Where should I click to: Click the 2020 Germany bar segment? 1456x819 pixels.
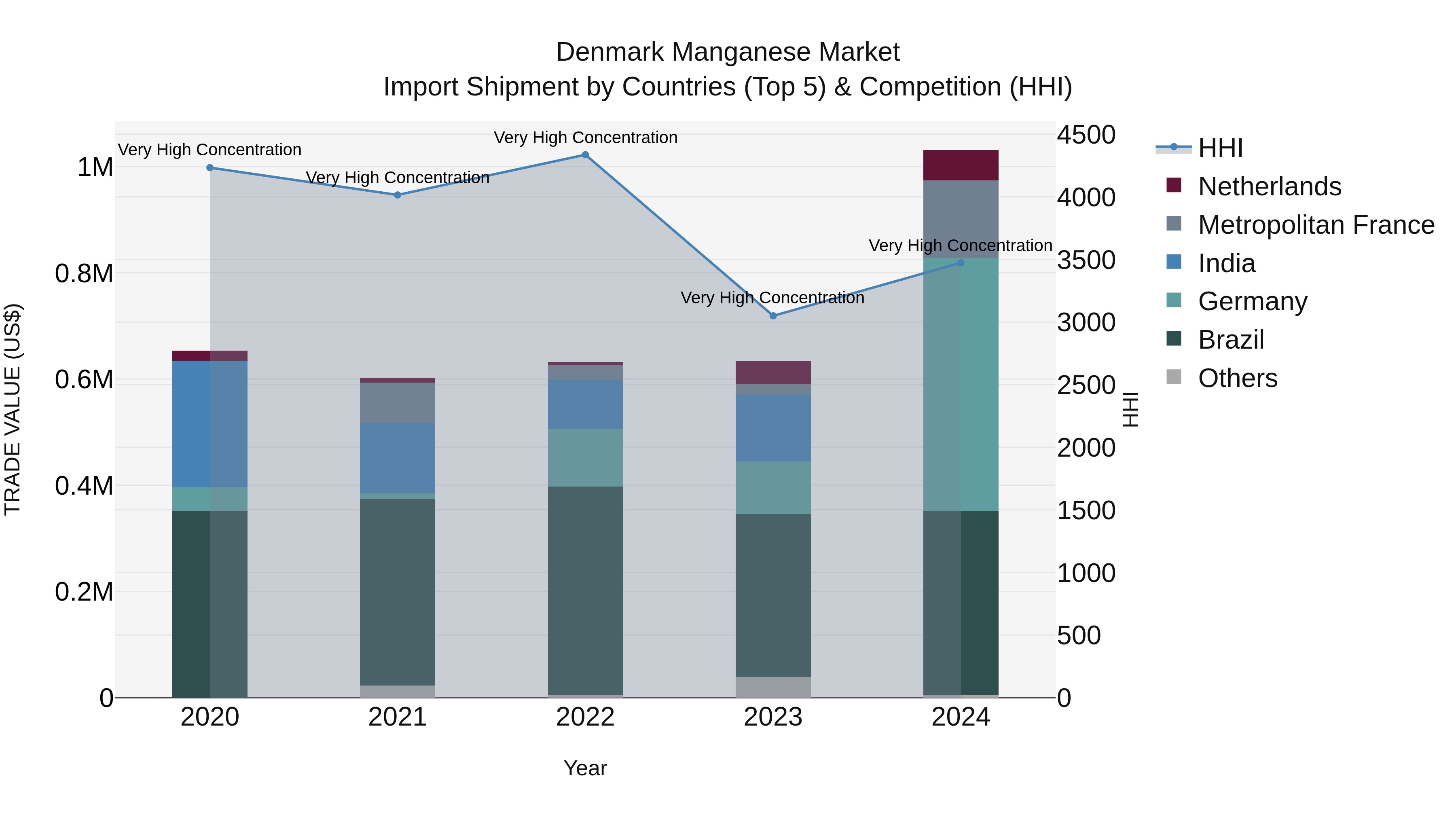coord(210,499)
